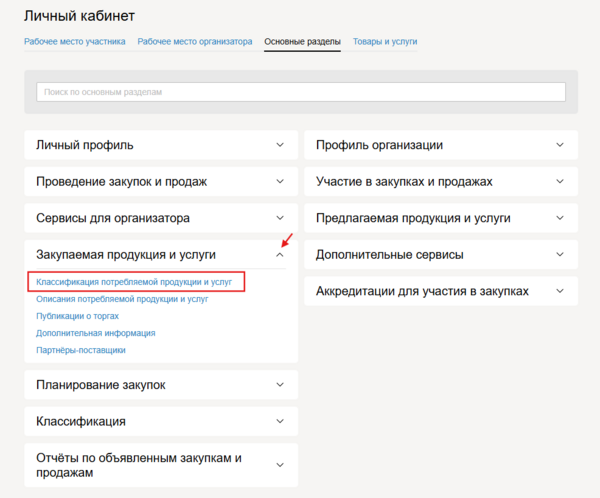Viewport: 600px width, 498px height.
Task: Open the Дополнительная информация link
Action: (x=95, y=333)
